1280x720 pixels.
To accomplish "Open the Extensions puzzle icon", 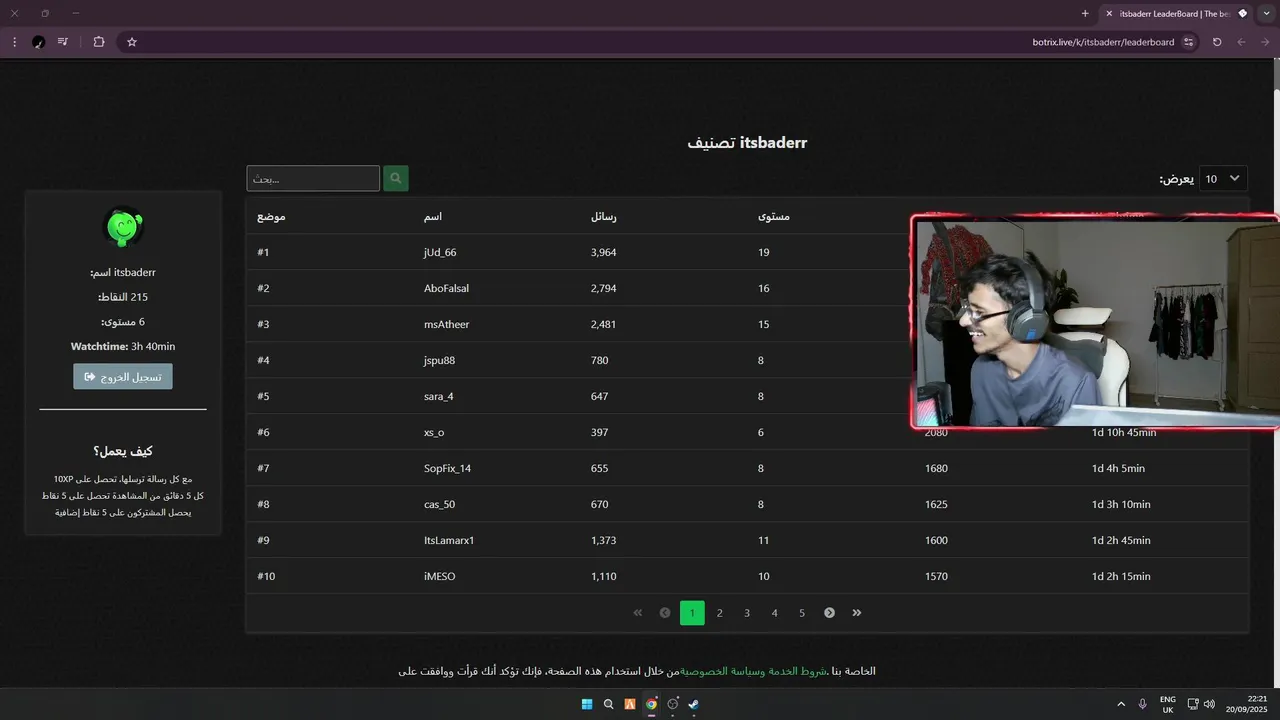I will coord(98,42).
